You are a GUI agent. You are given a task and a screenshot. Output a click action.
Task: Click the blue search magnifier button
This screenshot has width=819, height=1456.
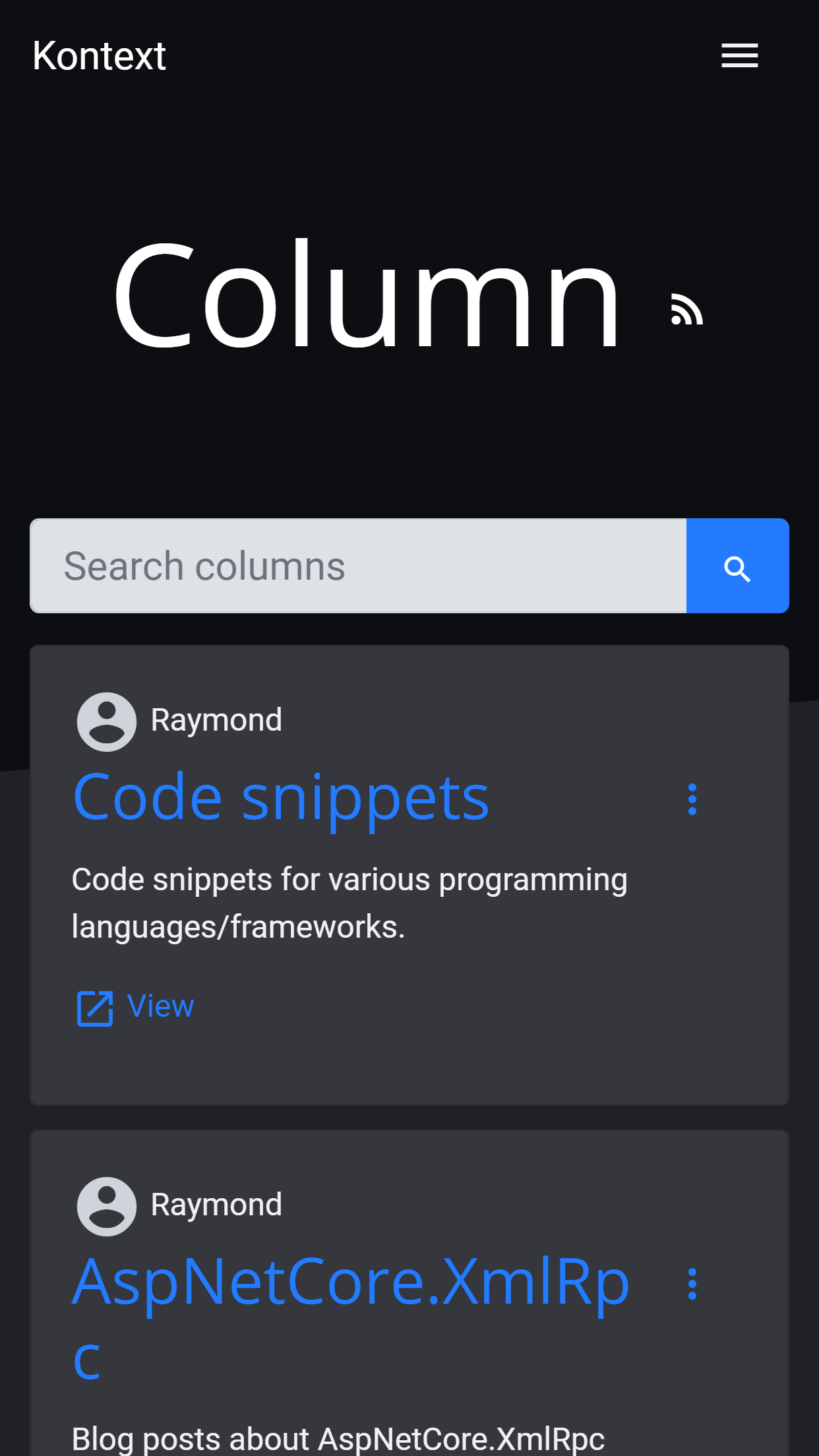(738, 566)
